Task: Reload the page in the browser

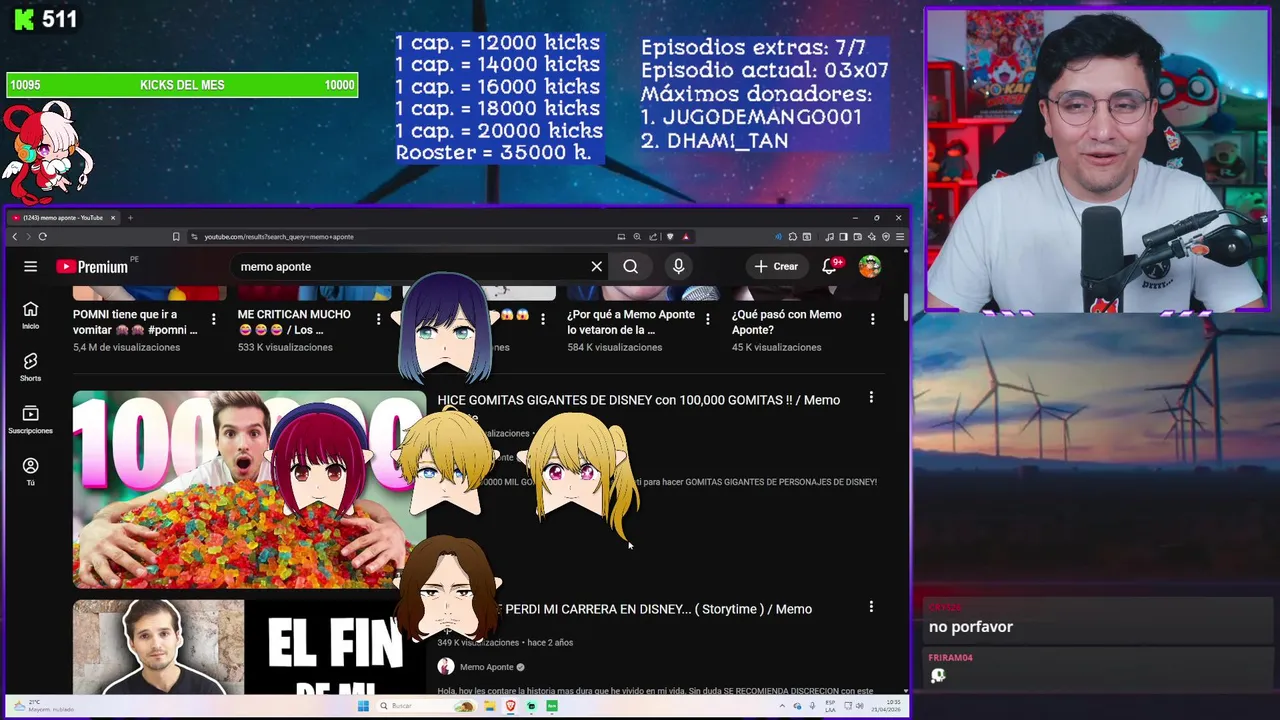Action: 42,237
